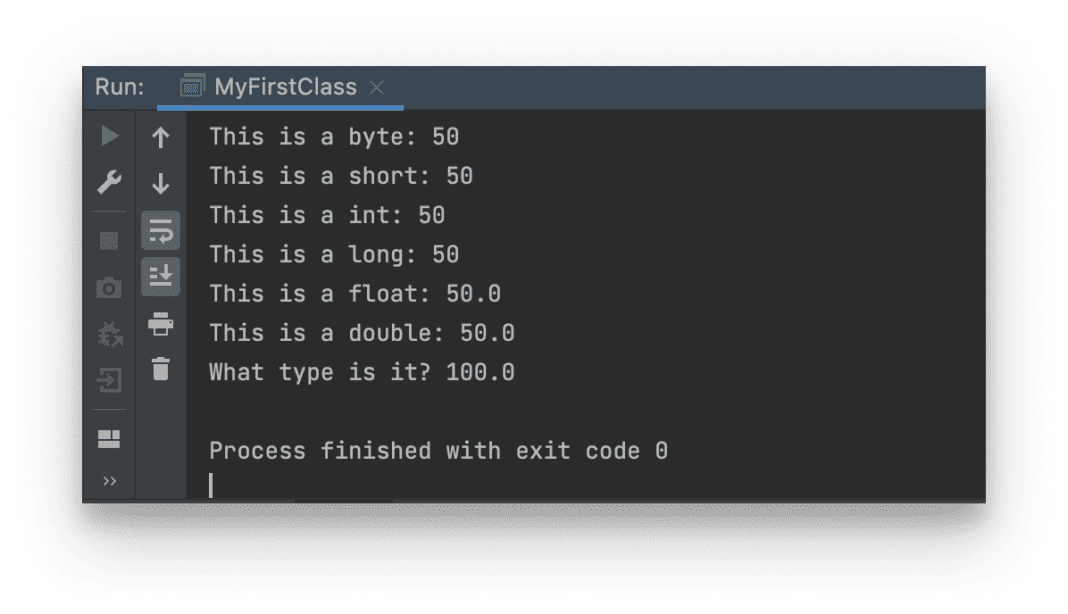Screen dimensions: 1068x614
Task: Click the "What type is it? 100.0" line
Action: tap(361, 372)
